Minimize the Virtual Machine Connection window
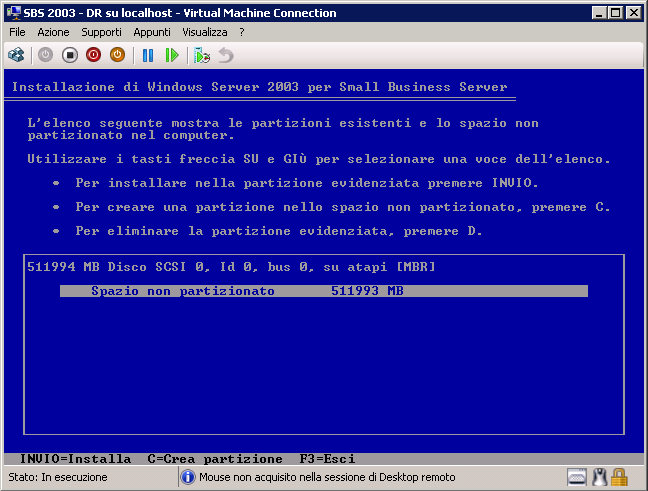Screen dimensions: 648x491 (599, 13)
